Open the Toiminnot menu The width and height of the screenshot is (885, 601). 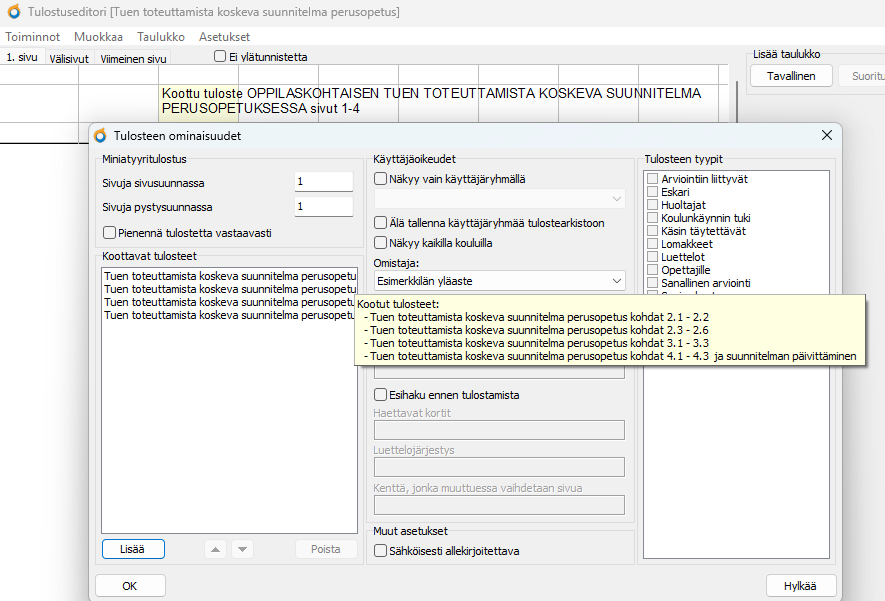click(x=33, y=36)
